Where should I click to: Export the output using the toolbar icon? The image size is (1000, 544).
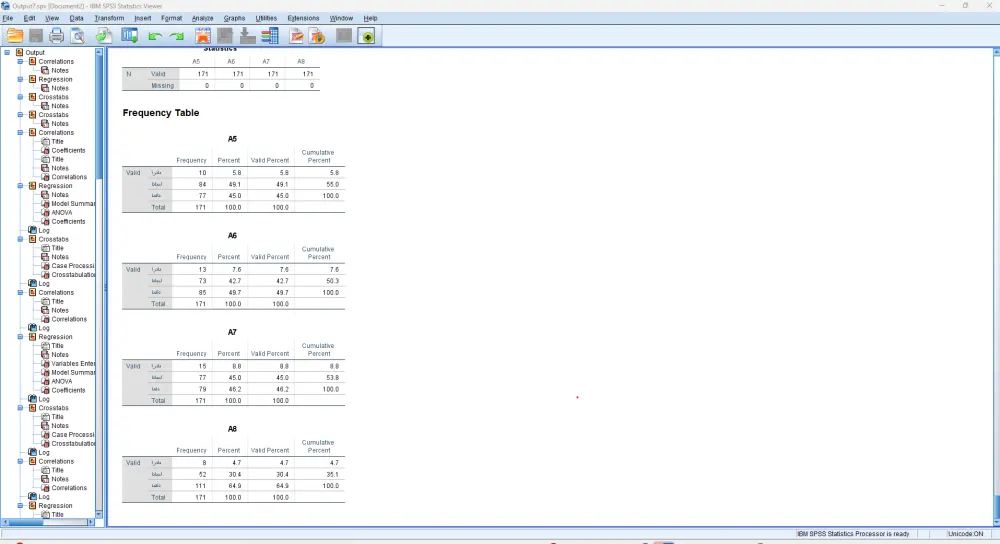coord(103,36)
